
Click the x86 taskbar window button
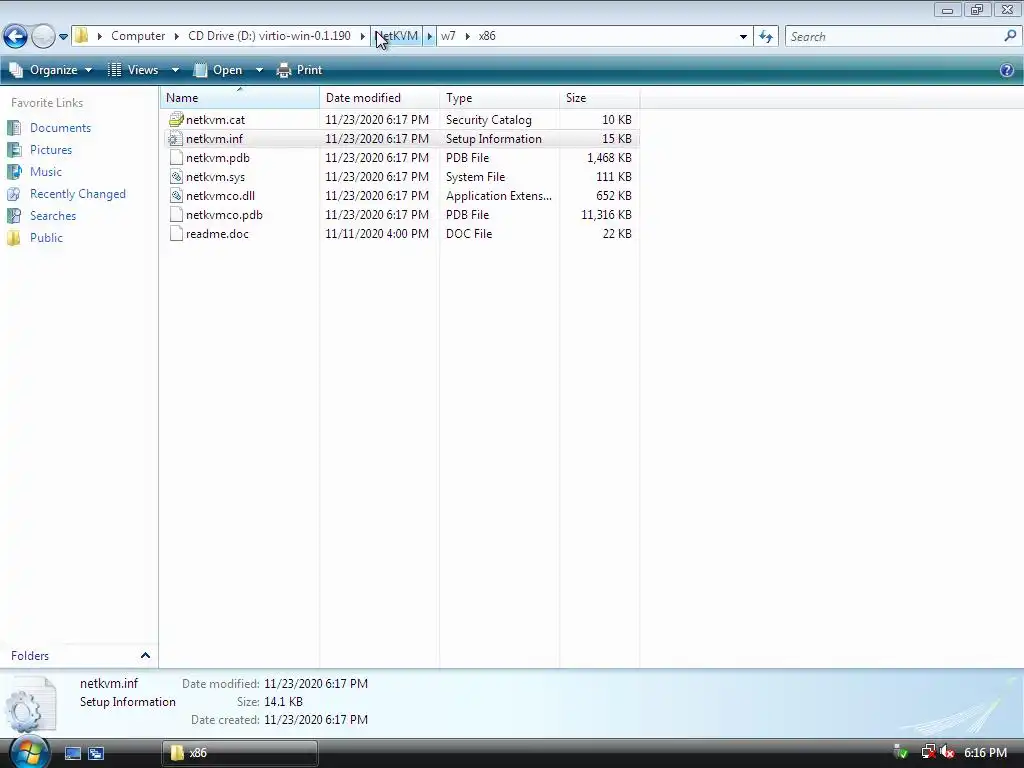coord(240,753)
